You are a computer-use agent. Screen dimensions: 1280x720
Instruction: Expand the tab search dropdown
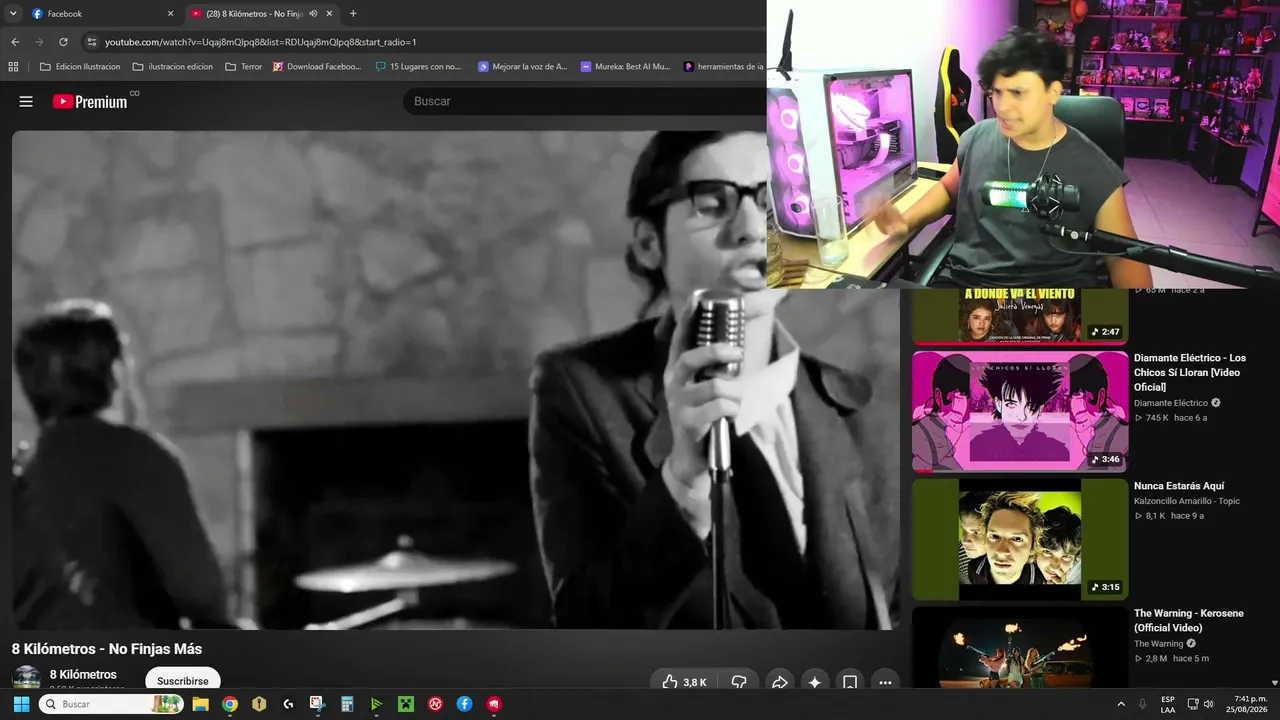pos(13,14)
